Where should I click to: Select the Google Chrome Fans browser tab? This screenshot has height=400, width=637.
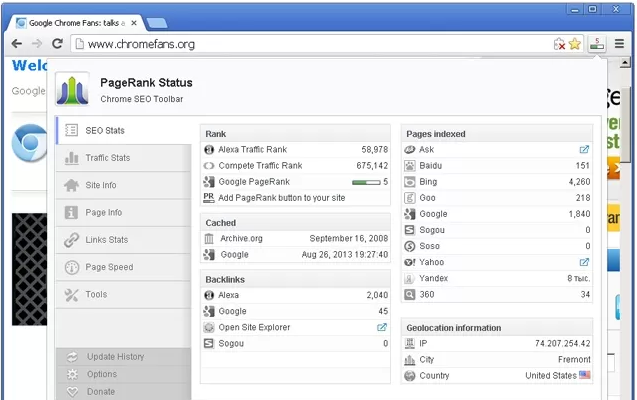tap(75, 23)
